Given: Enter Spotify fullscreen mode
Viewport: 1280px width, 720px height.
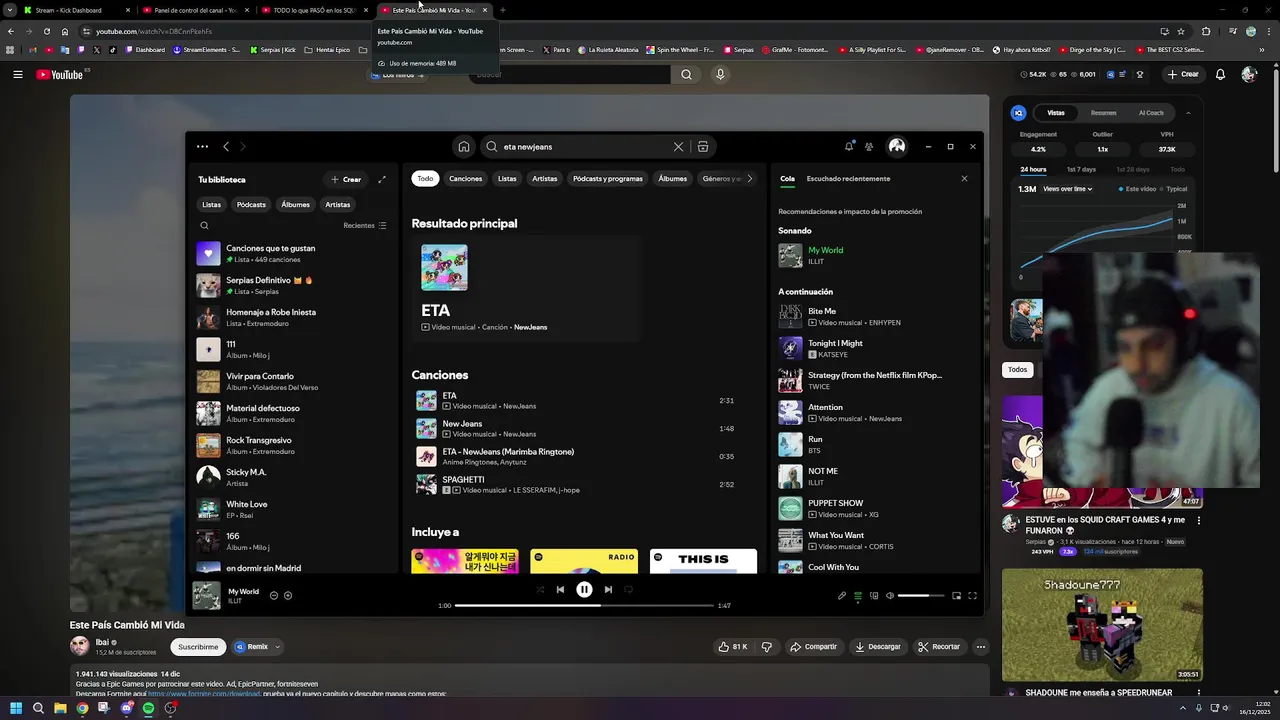Looking at the screenshot, I should click(972, 596).
